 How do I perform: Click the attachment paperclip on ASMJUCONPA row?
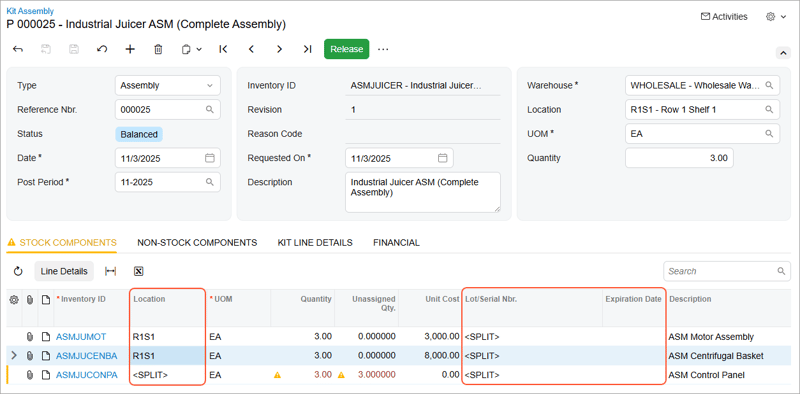click(30, 375)
